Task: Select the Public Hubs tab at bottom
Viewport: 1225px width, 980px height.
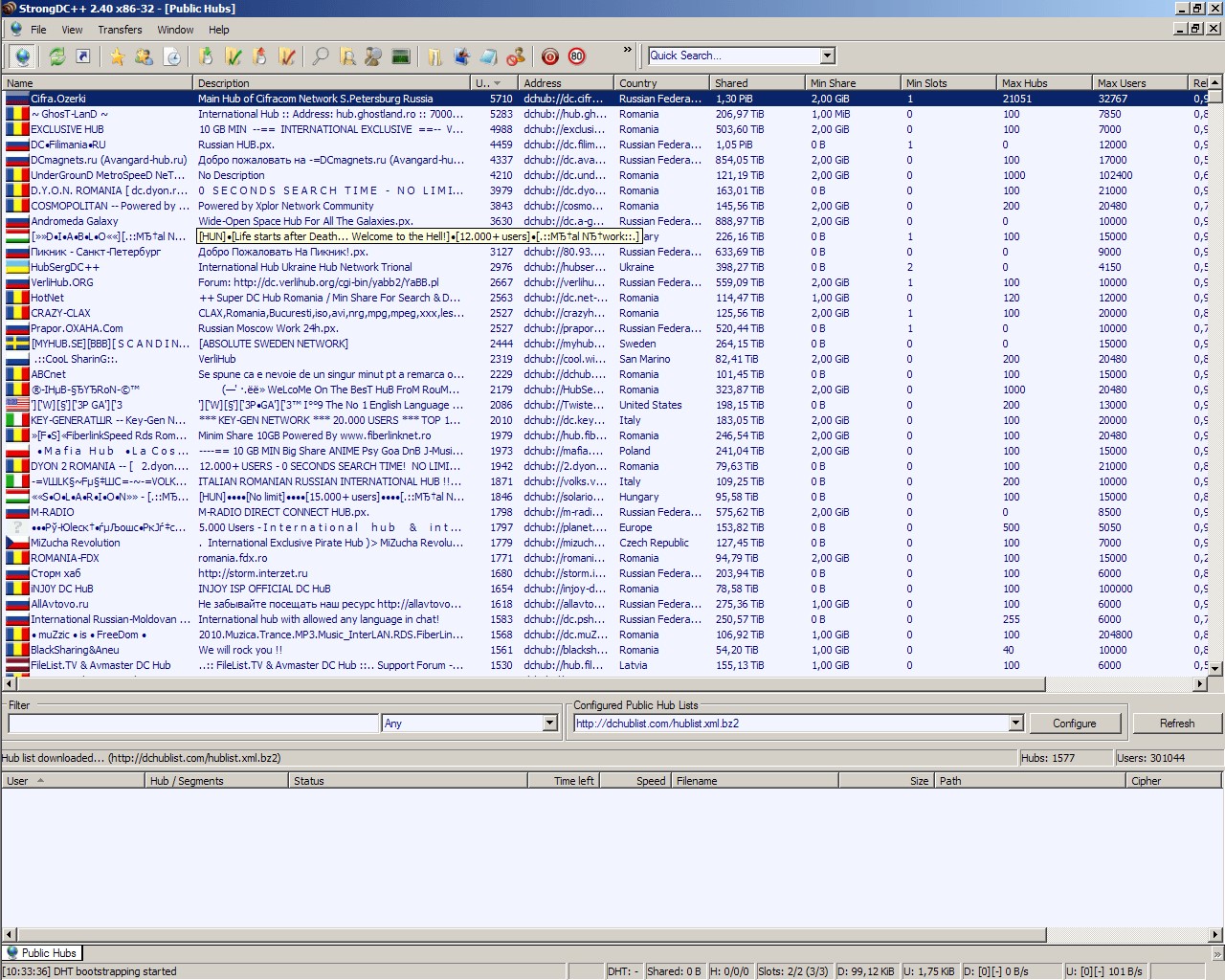Action: click(x=41, y=953)
